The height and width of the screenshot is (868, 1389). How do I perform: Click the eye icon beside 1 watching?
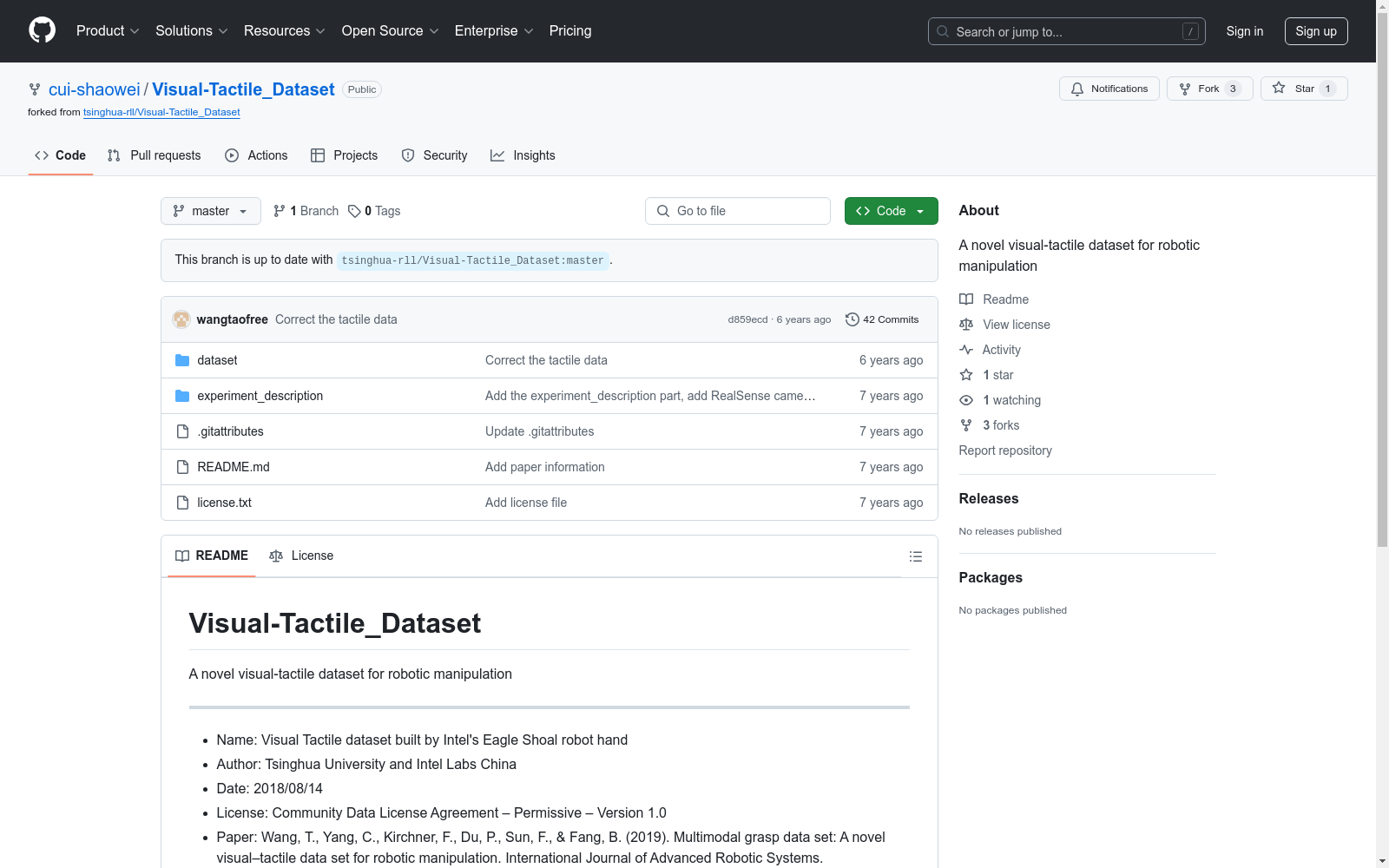966,400
